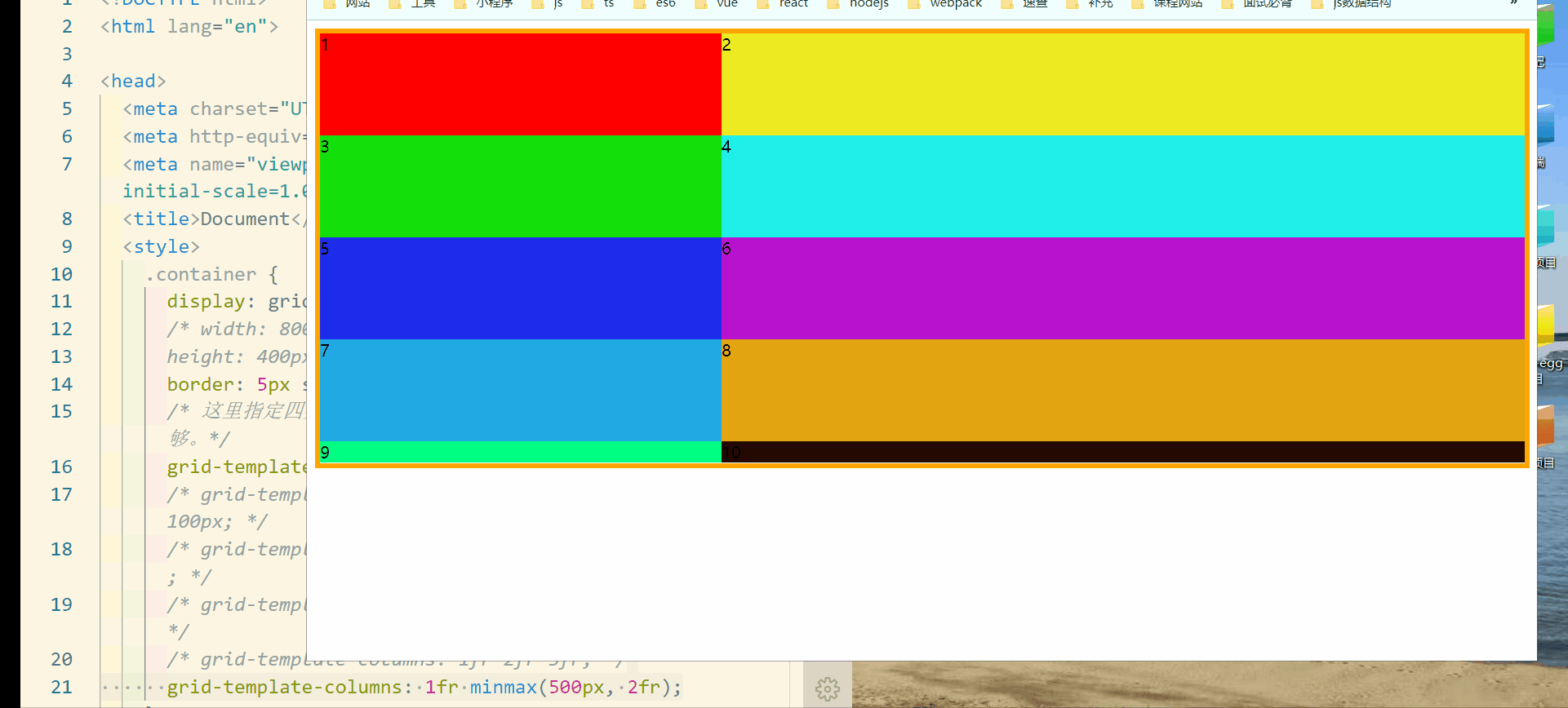Click line number 16 in the gutter

pyautogui.click(x=61, y=467)
